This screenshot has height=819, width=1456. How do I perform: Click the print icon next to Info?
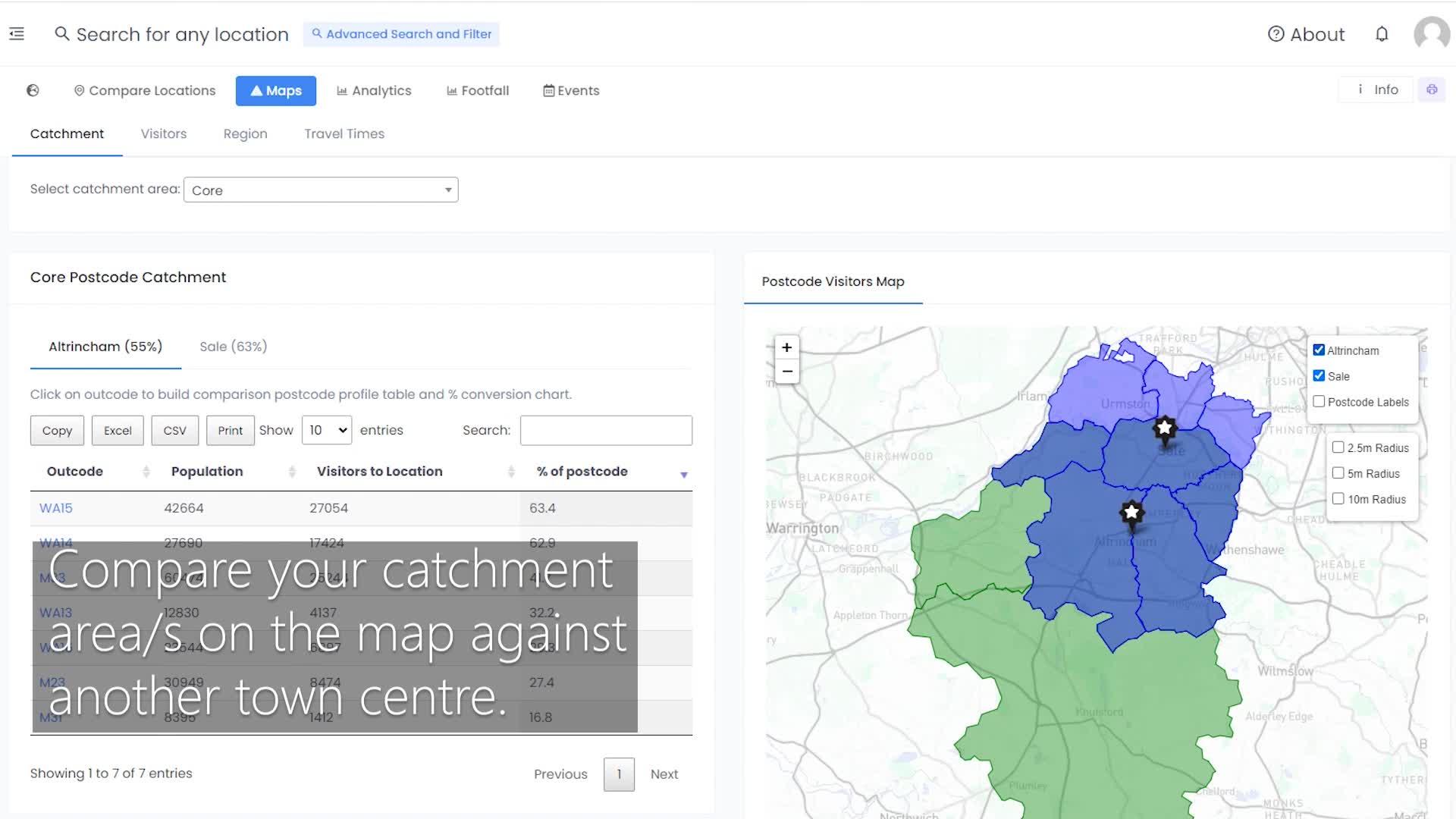(1432, 89)
